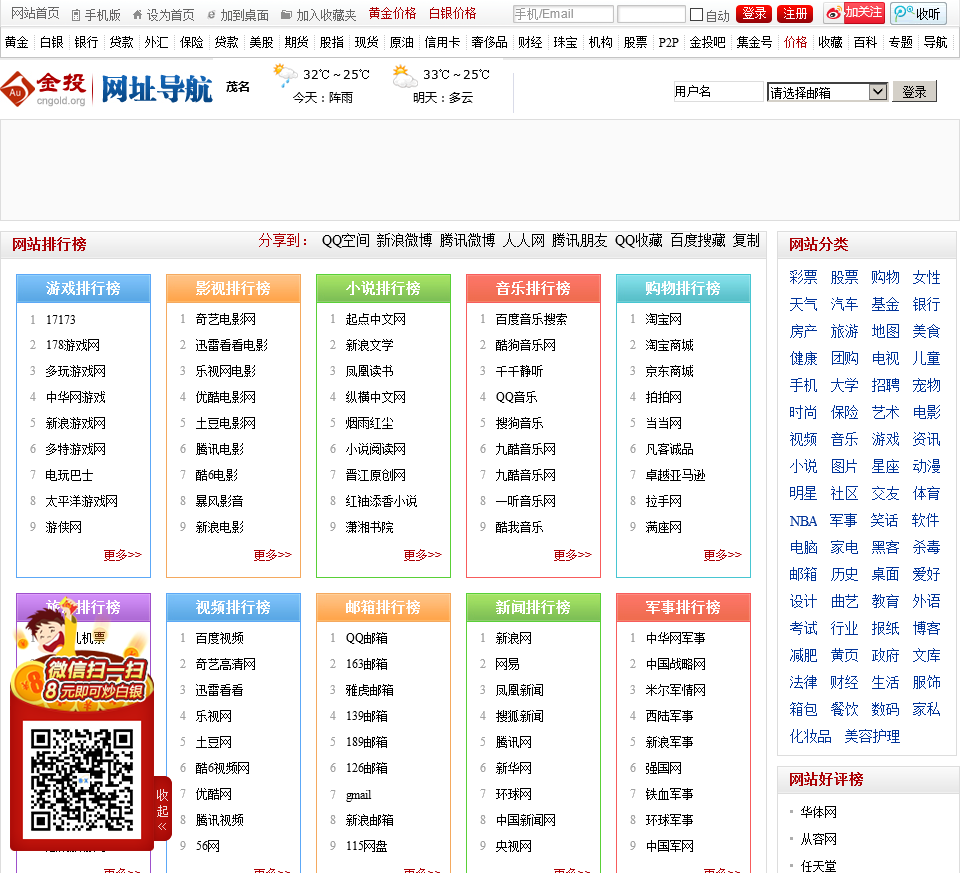Click the red 登录 button at top
Viewport: 960px width, 873px height.
click(x=754, y=13)
